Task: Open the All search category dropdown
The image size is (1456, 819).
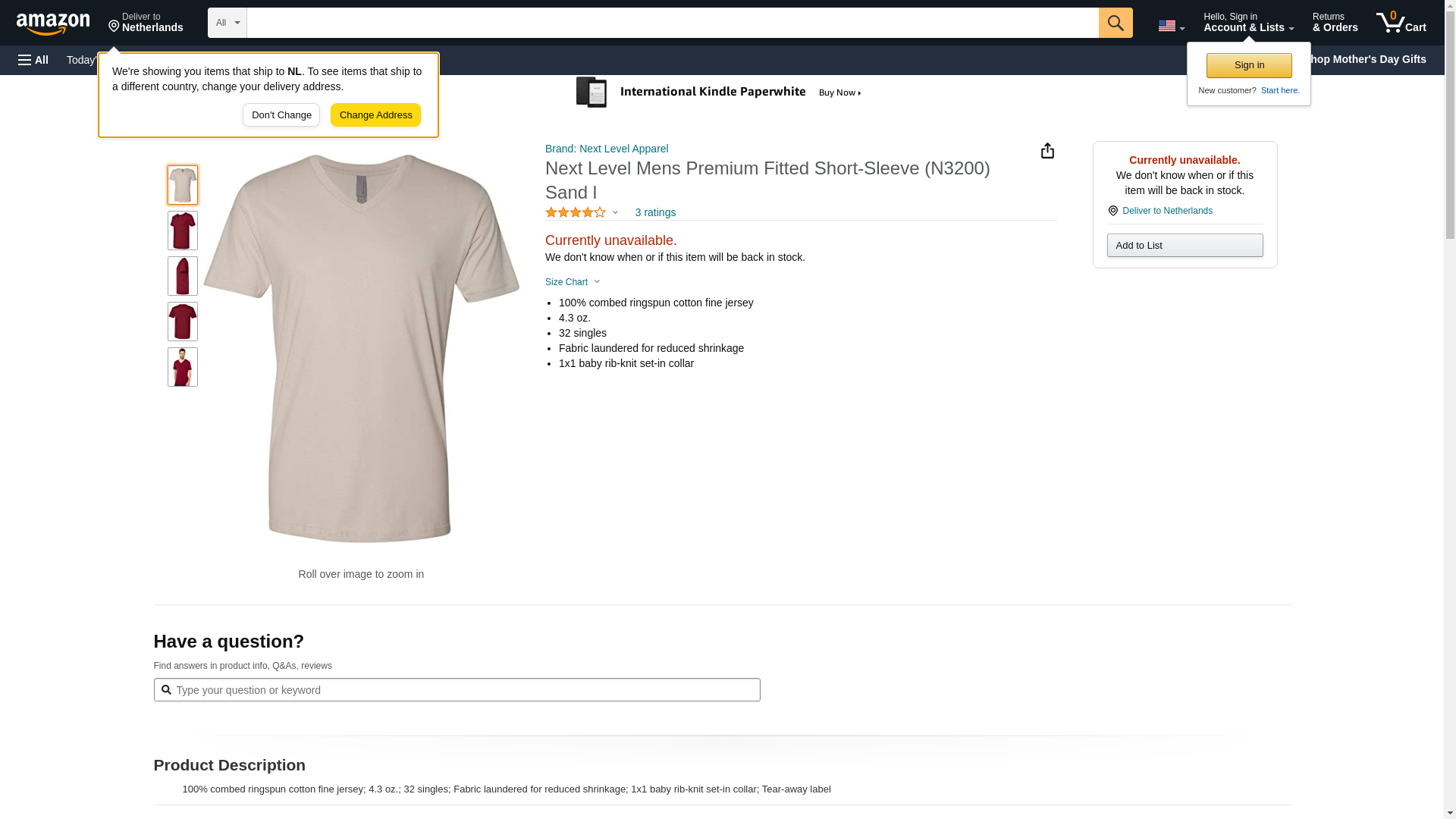Action: click(x=227, y=23)
